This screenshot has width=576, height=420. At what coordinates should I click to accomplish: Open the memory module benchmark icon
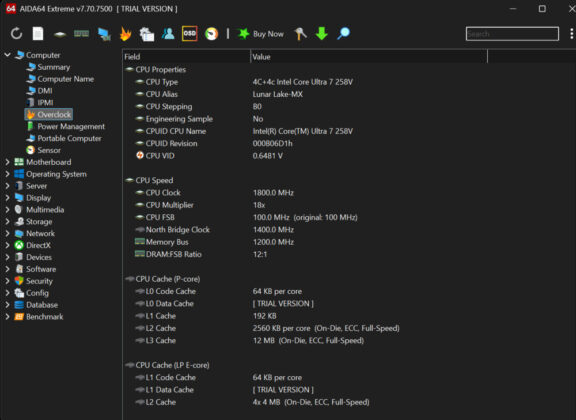[x=82, y=34]
